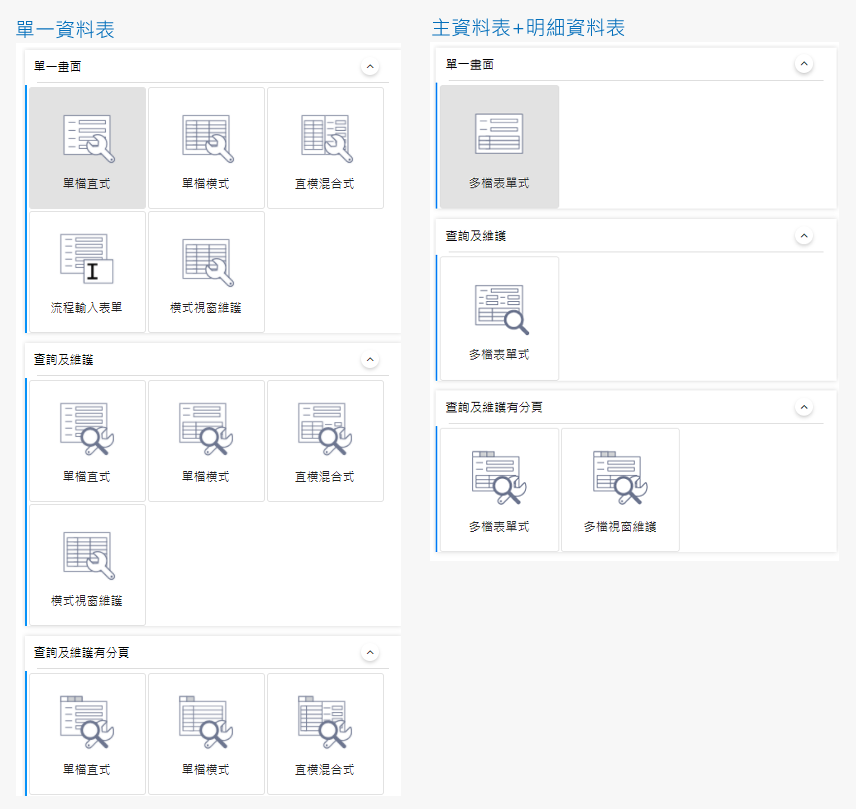Pick 直橫混合式 in 單一資料表 單一畫面

[x=325, y=147]
